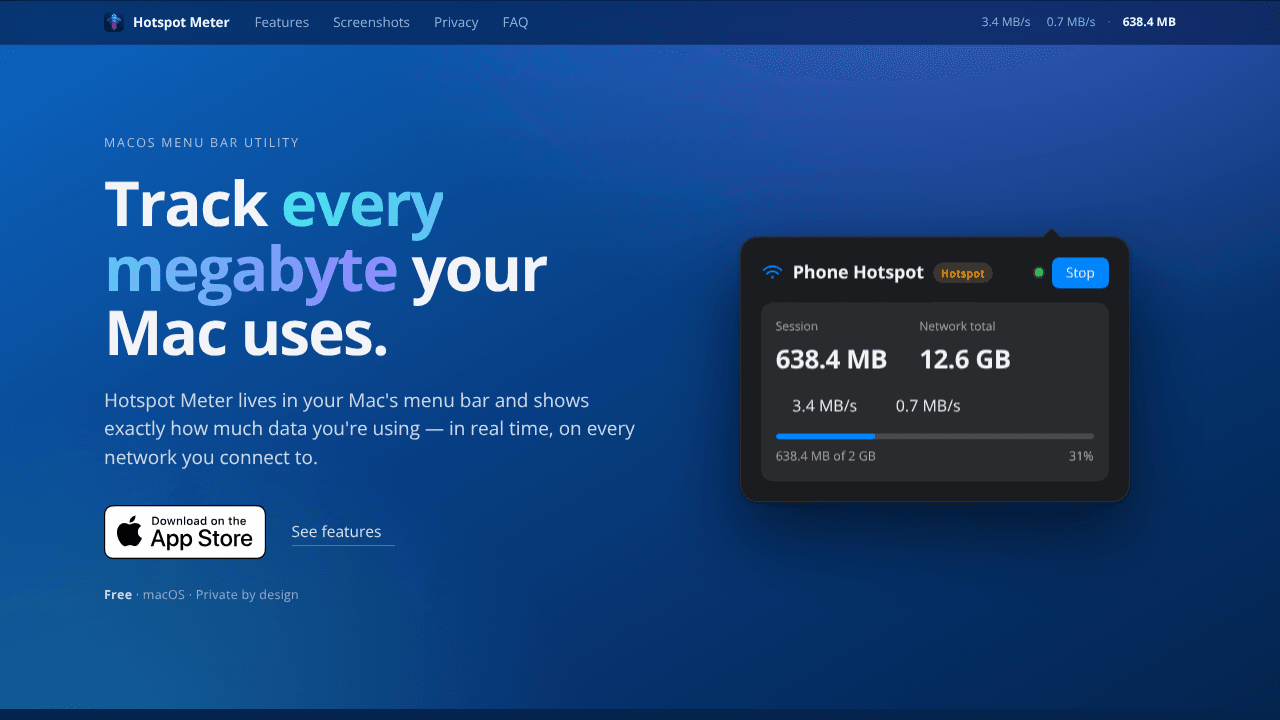
Task: Click the Hotspot Meter brand name in header
Action: click(x=181, y=22)
